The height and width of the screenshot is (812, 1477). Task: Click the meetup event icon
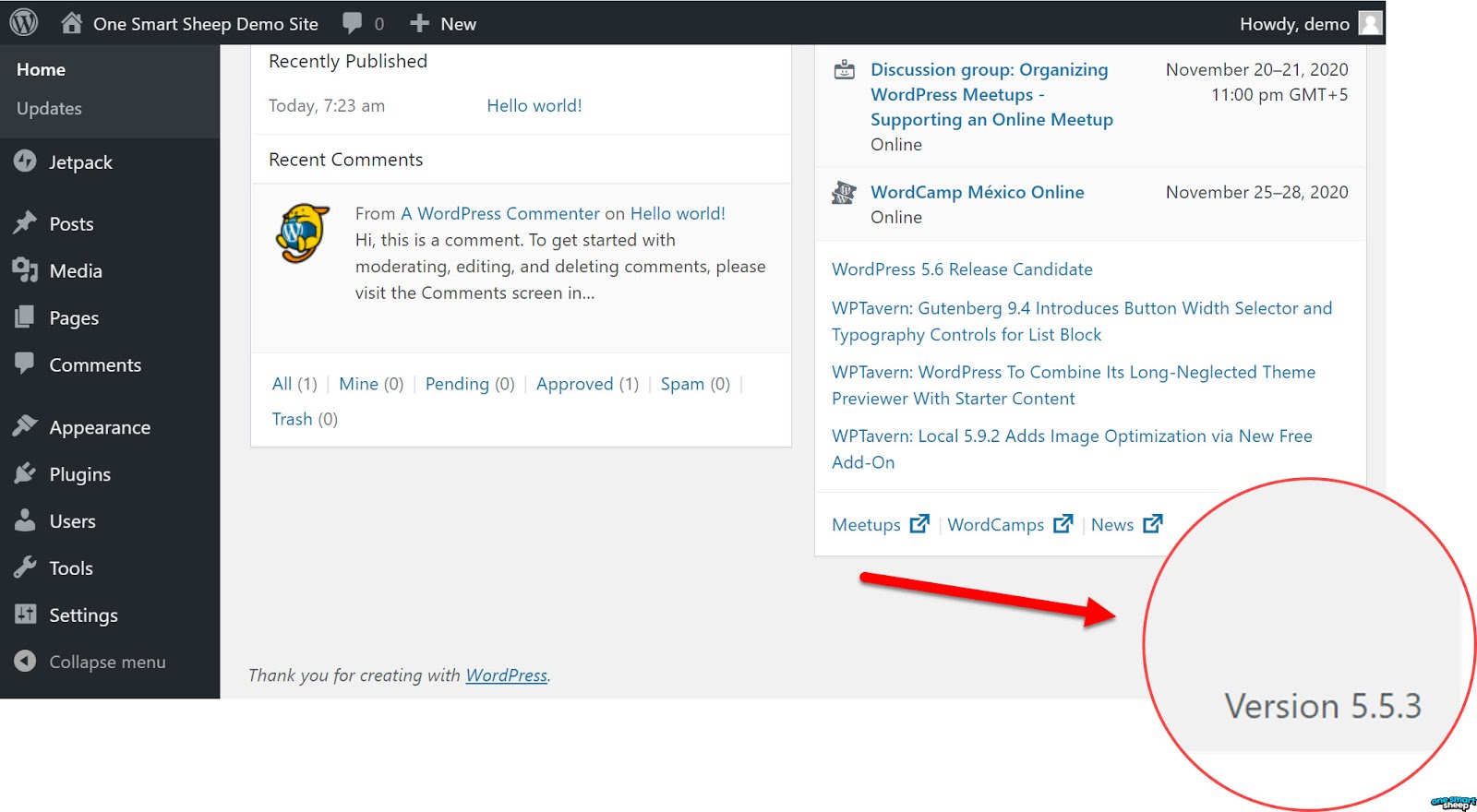844,70
